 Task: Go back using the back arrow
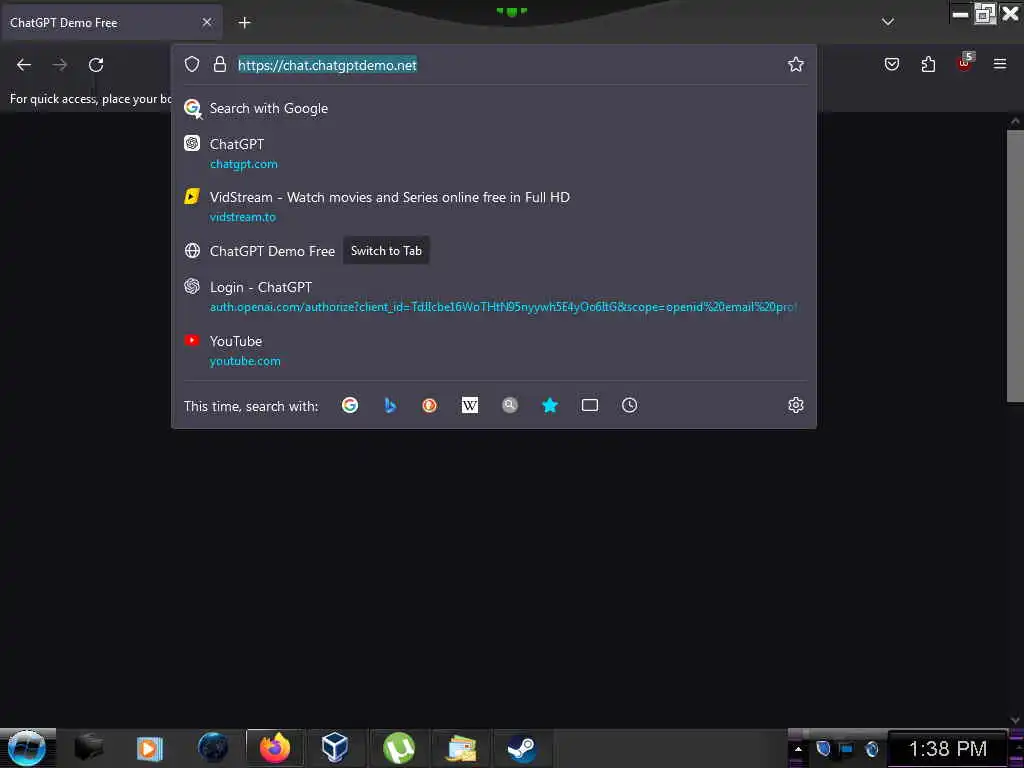(x=24, y=65)
